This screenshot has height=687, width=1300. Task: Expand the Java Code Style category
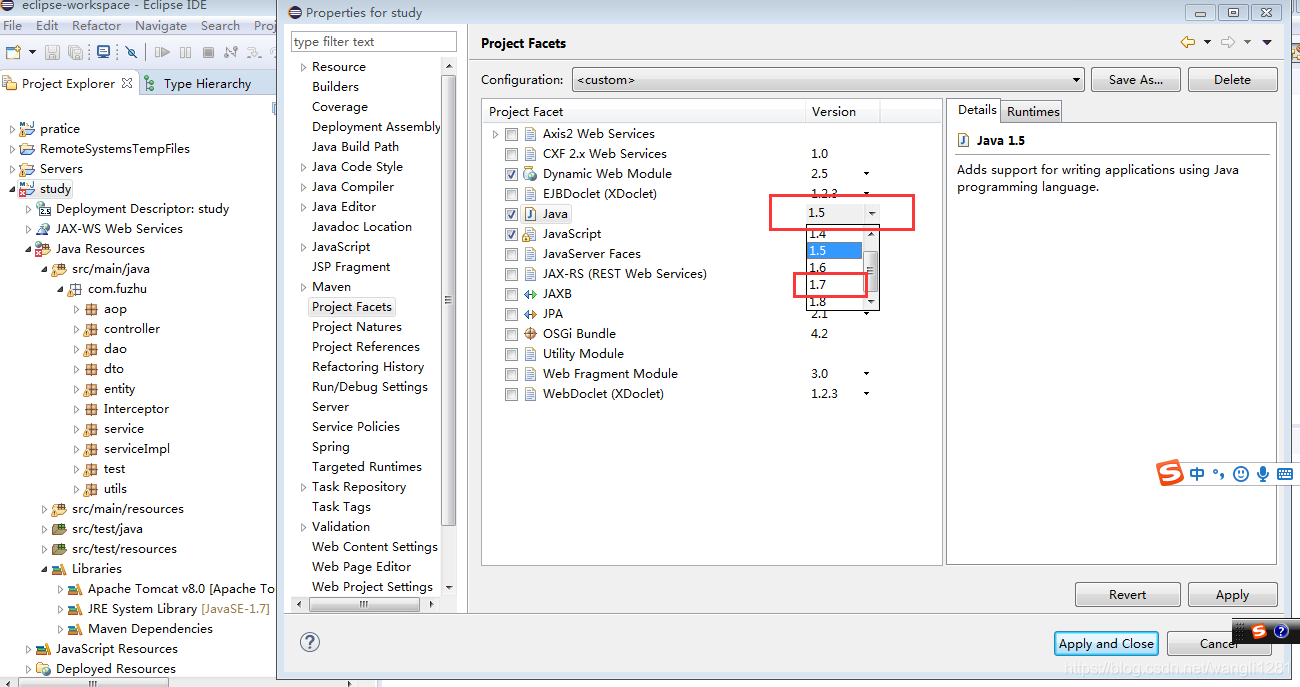tap(303, 167)
